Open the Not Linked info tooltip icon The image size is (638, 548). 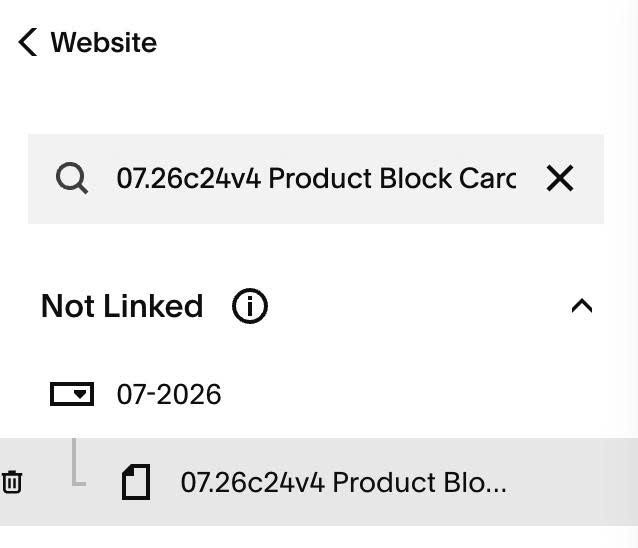[x=249, y=306]
